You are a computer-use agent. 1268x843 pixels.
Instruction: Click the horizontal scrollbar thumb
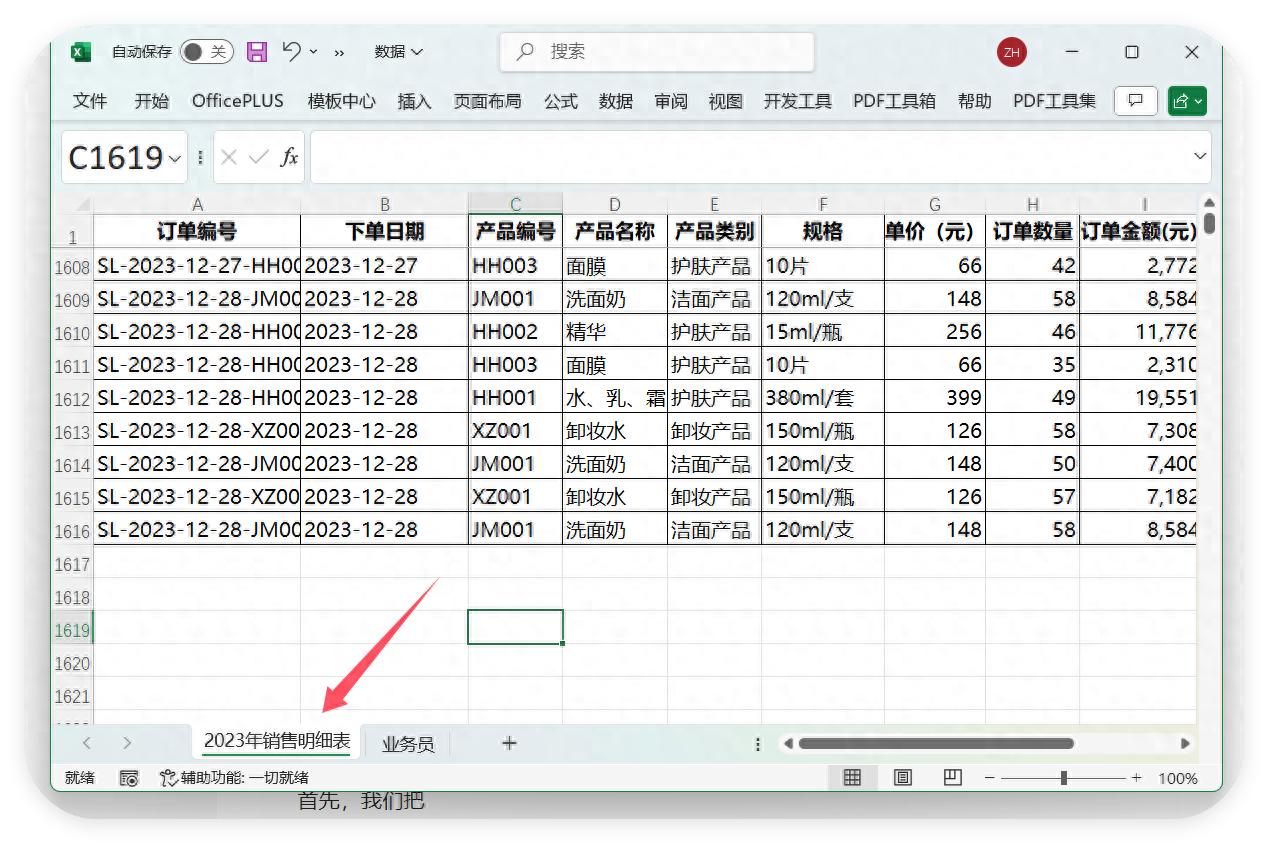click(x=936, y=743)
